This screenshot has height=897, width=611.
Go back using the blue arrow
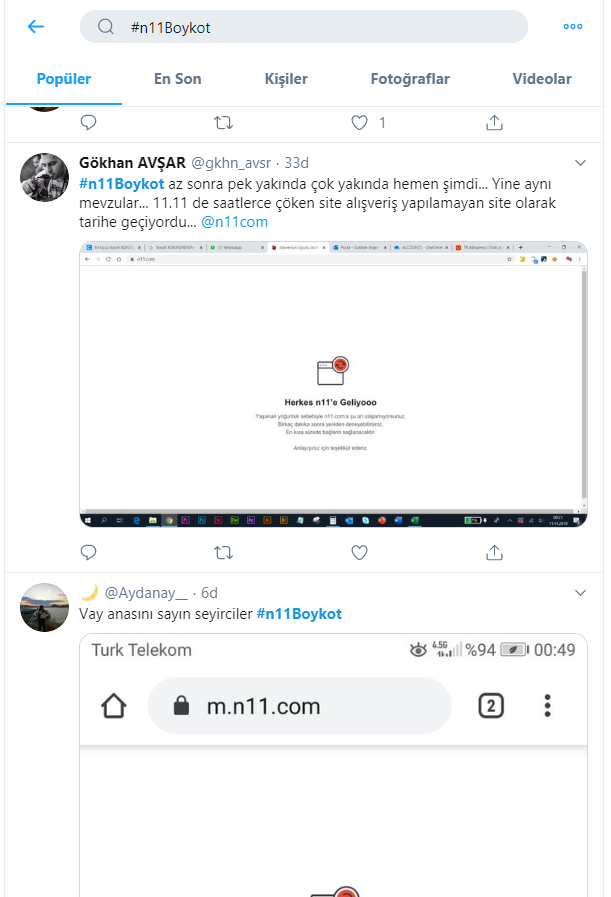pyautogui.click(x=36, y=26)
